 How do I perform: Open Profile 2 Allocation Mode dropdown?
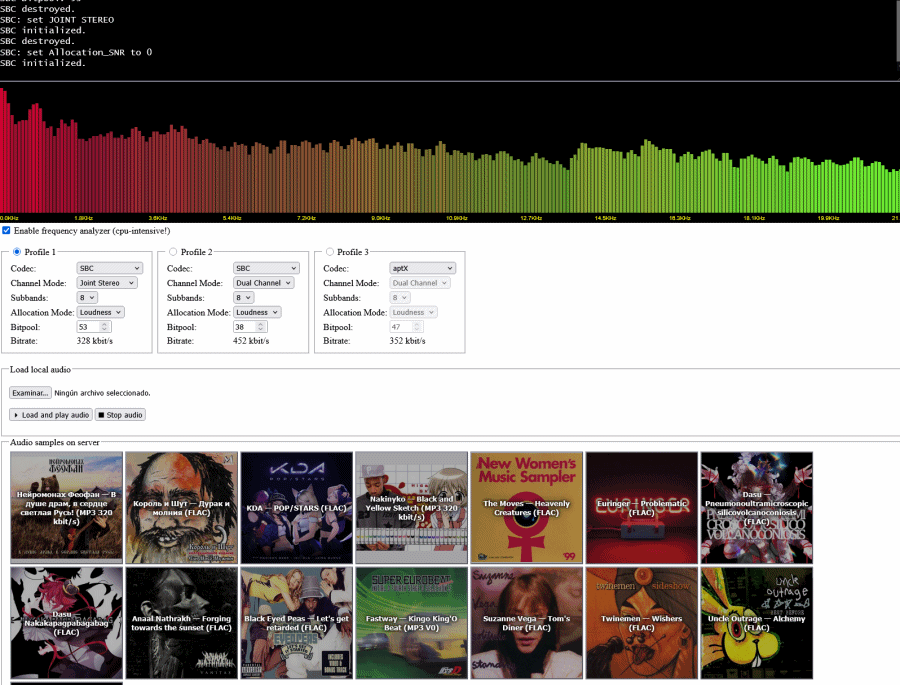(257, 312)
